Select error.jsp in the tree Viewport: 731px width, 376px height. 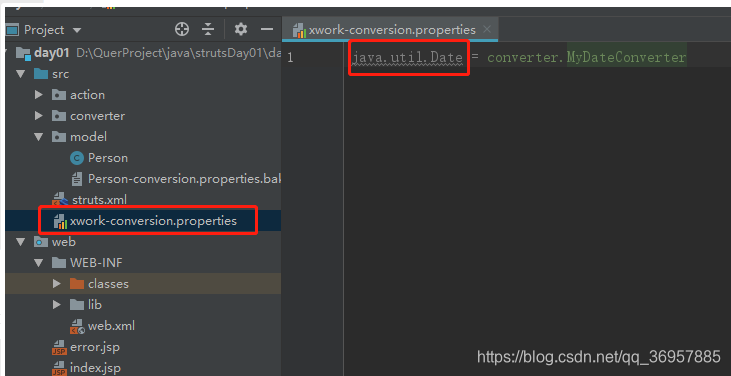pyautogui.click(x=95, y=348)
